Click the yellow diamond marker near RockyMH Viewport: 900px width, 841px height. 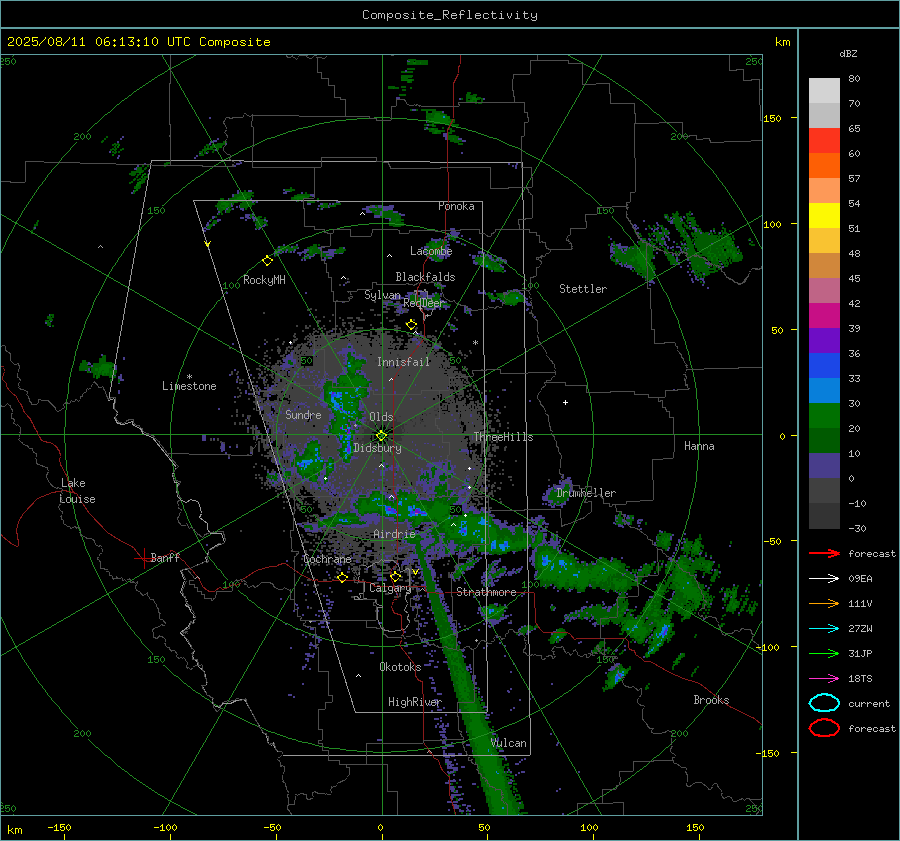pos(267,261)
